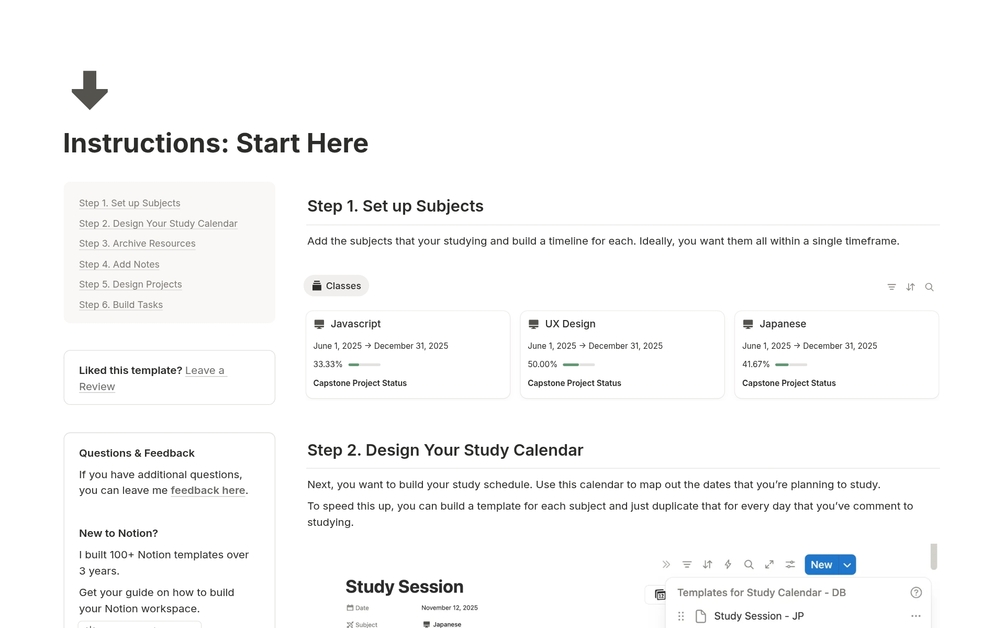Click the Javascript progress bar
The width and height of the screenshot is (1005, 628).
364,365
